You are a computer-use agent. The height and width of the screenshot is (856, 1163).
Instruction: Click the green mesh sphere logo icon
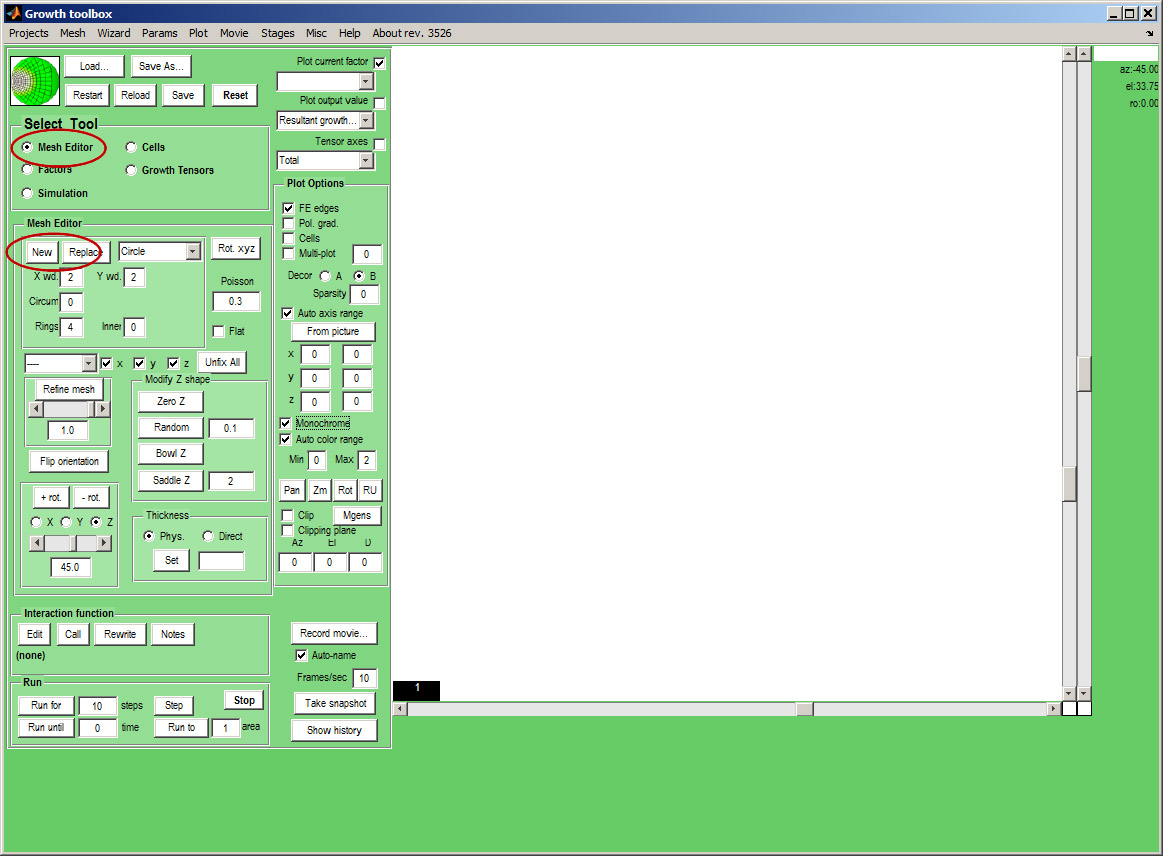click(x=35, y=81)
